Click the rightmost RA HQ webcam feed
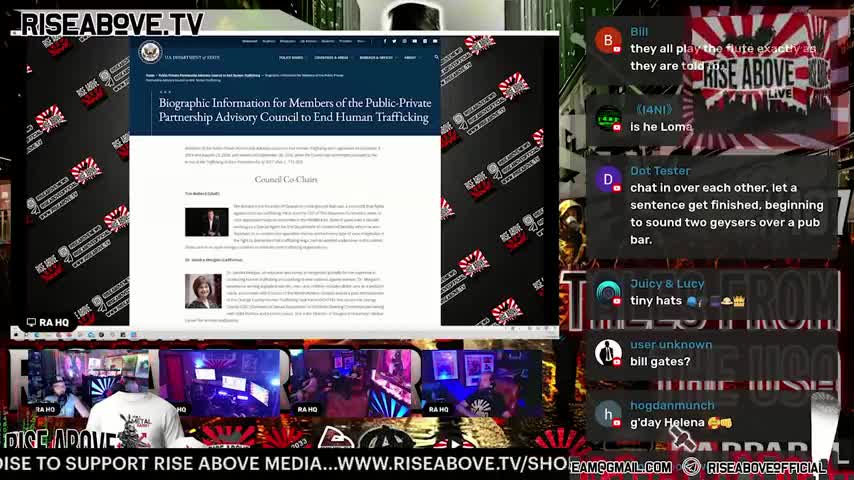854x480 pixels. (482, 383)
